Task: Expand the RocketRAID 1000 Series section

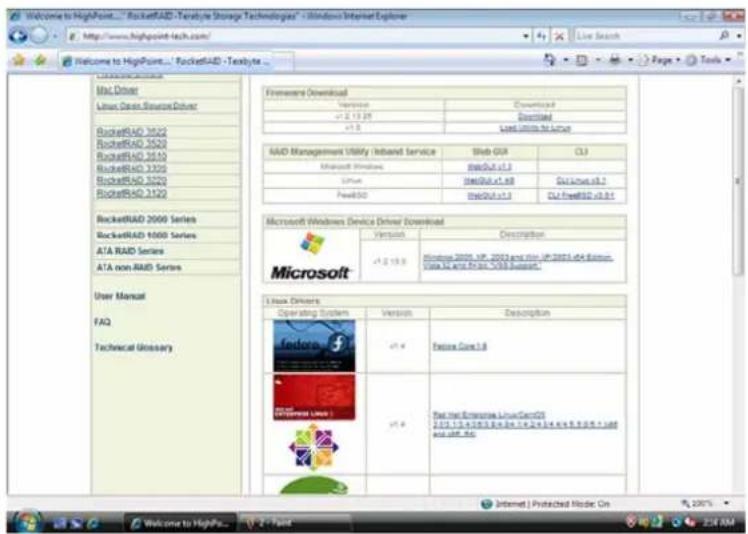Action: [x=146, y=235]
